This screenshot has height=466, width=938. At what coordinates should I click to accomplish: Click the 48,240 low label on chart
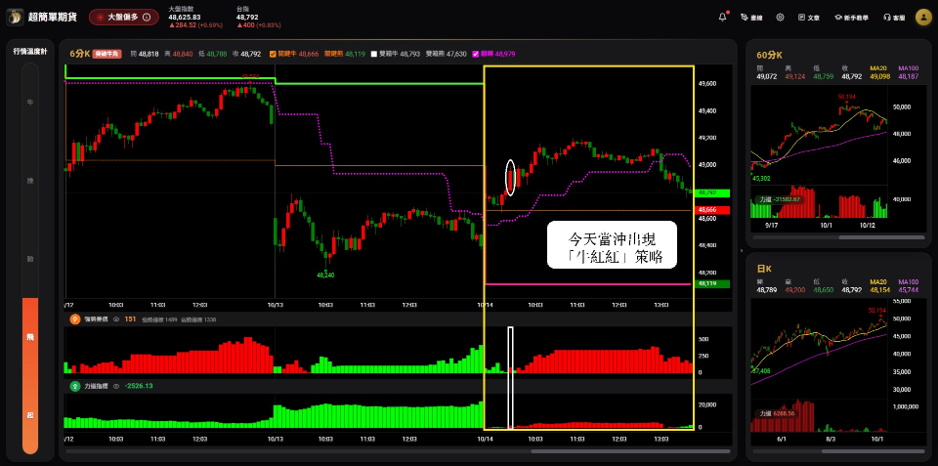pos(325,275)
